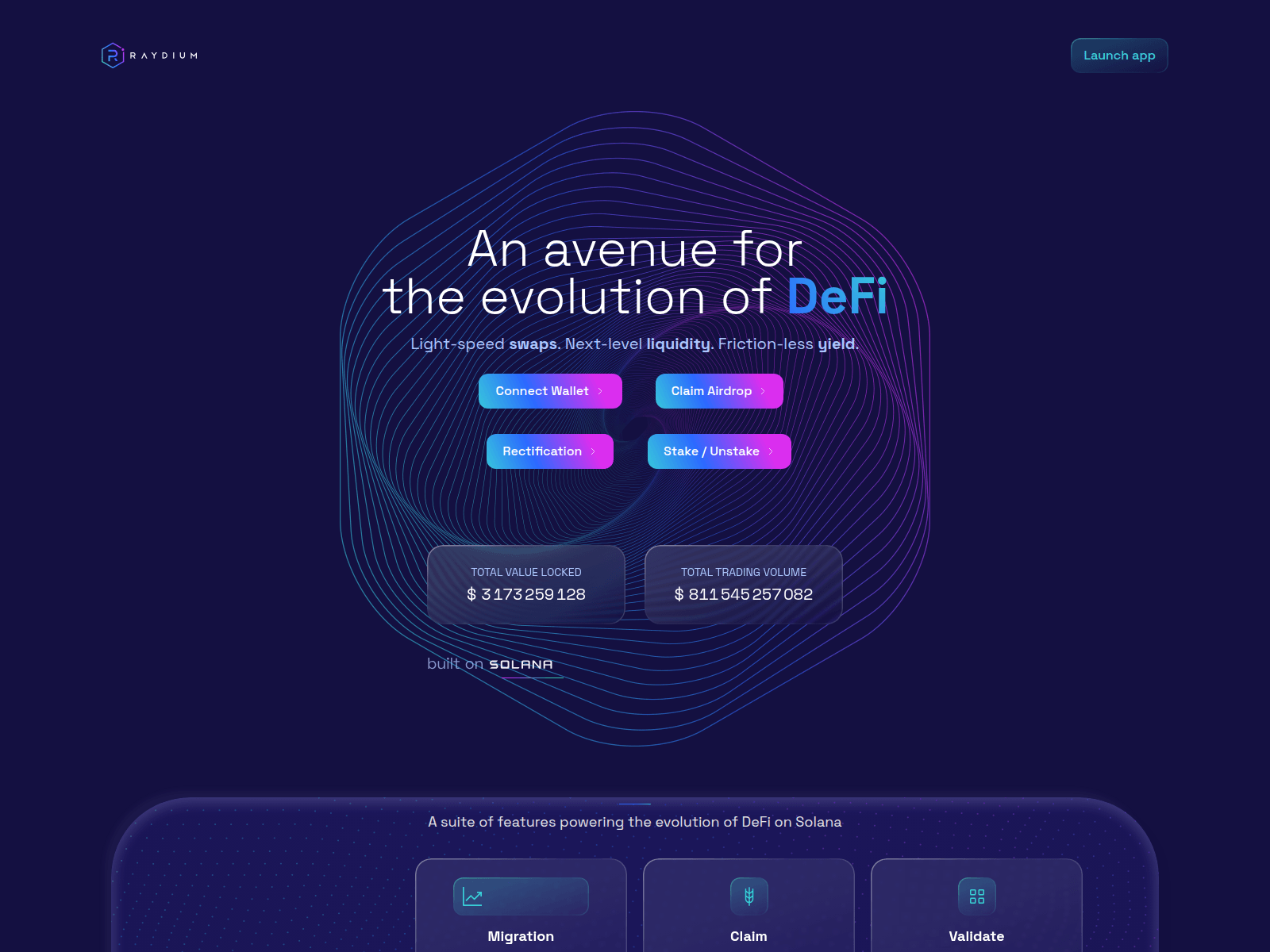Click the "built on" text
Screen dimensions: 1270x952
click(455, 664)
